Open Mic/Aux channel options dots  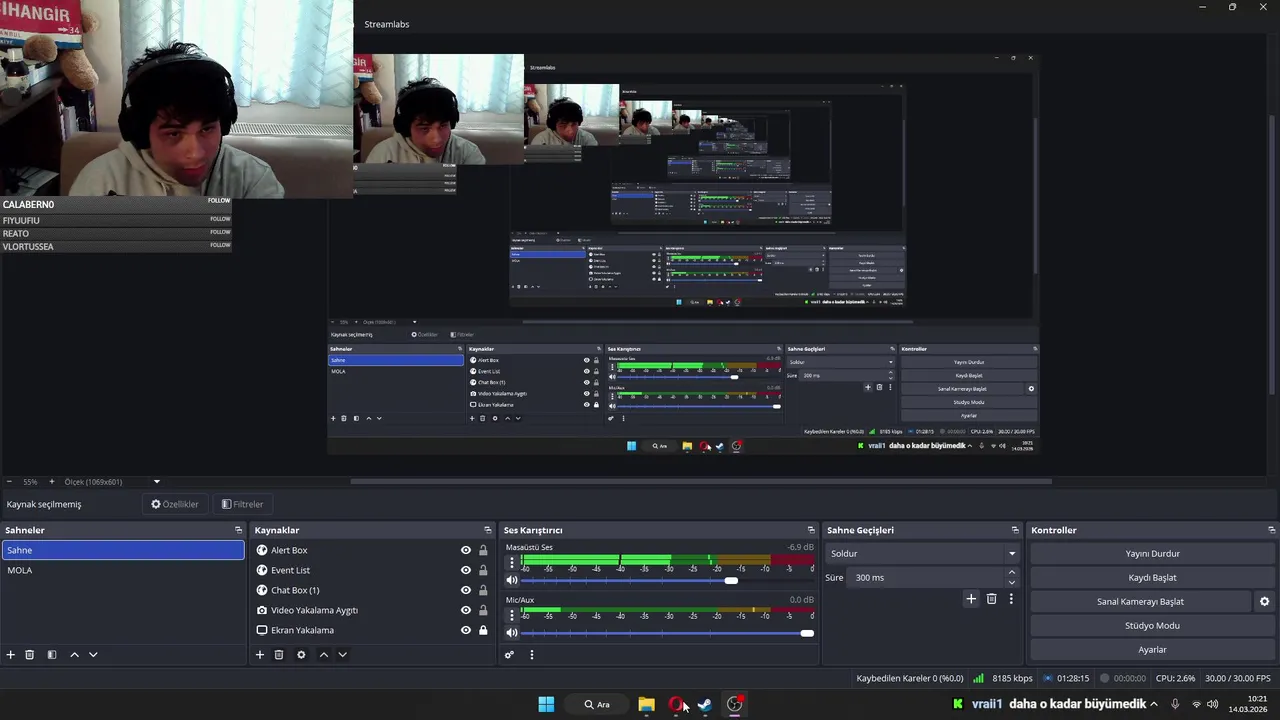[512, 616]
